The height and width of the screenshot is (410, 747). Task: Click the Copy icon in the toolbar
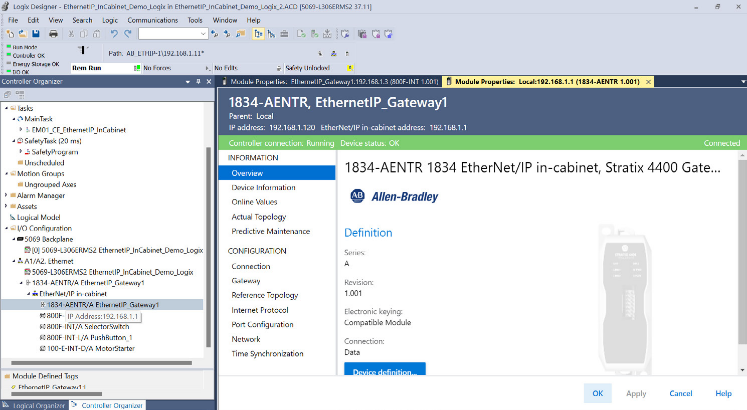pos(84,34)
